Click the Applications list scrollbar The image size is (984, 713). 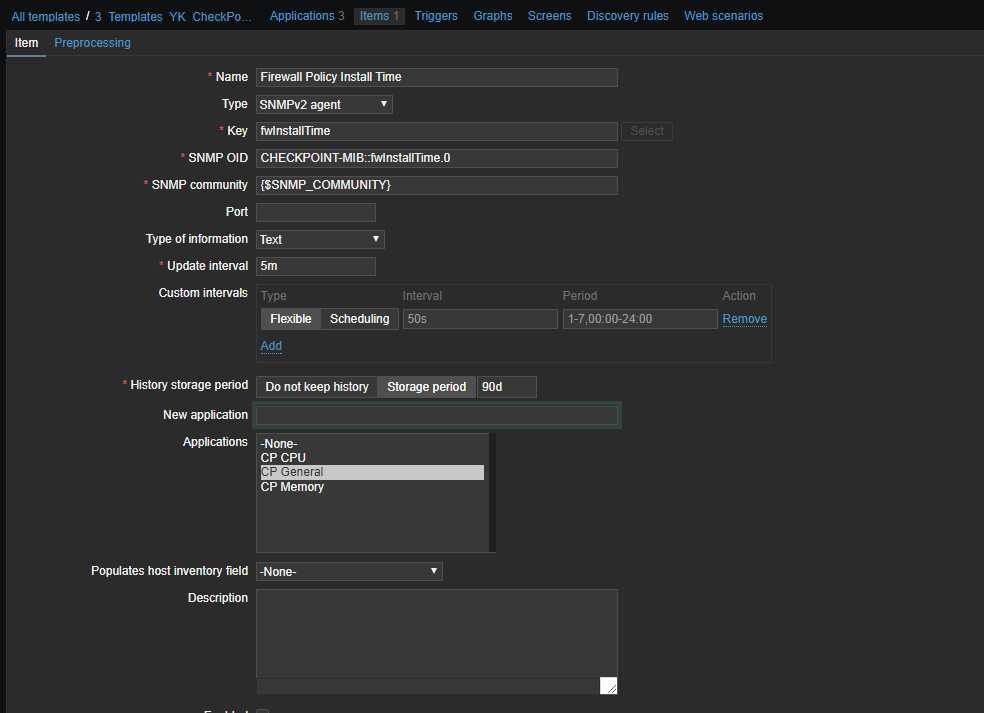[492, 492]
